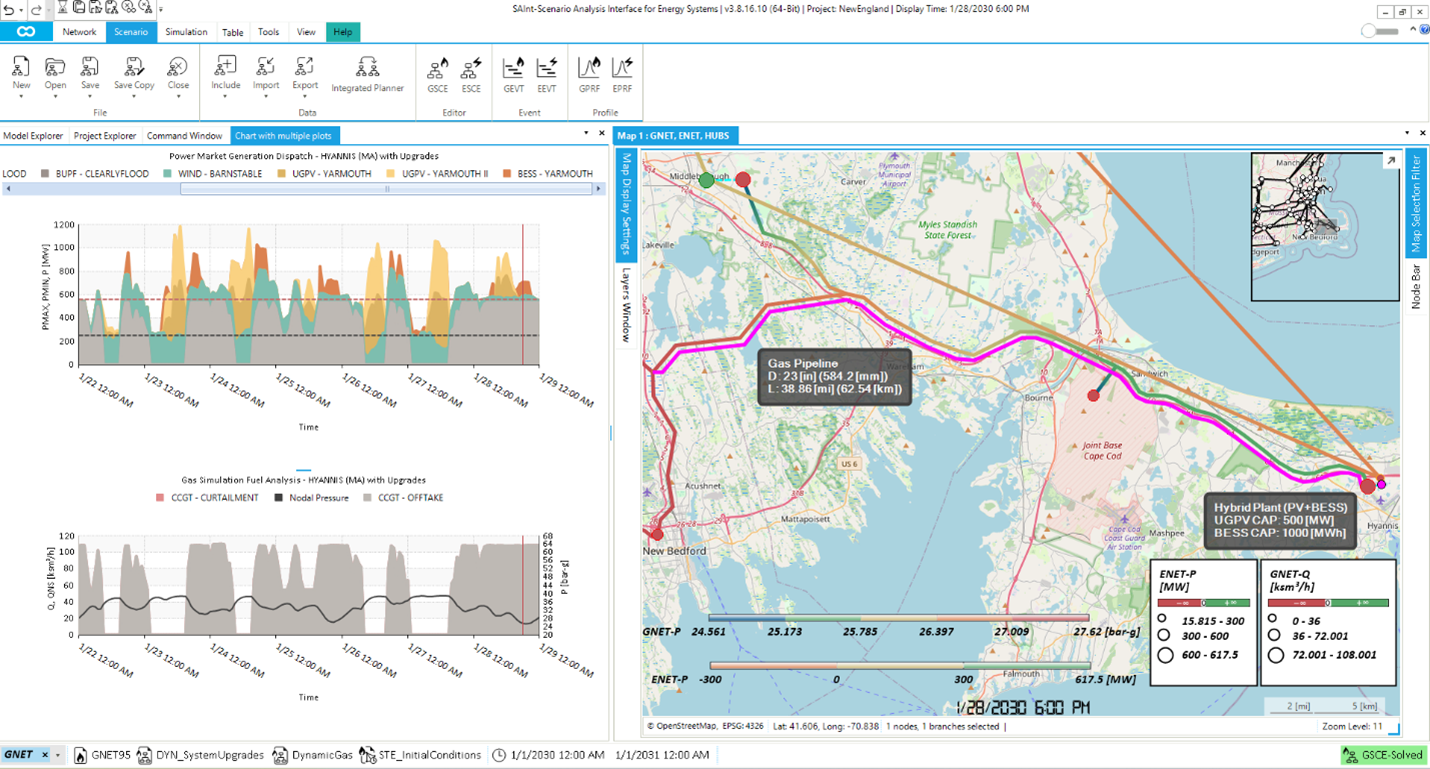Viewport: 1430px width, 769px height.
Task: Launch the Integrated Planner
Action: pos(367,72)
